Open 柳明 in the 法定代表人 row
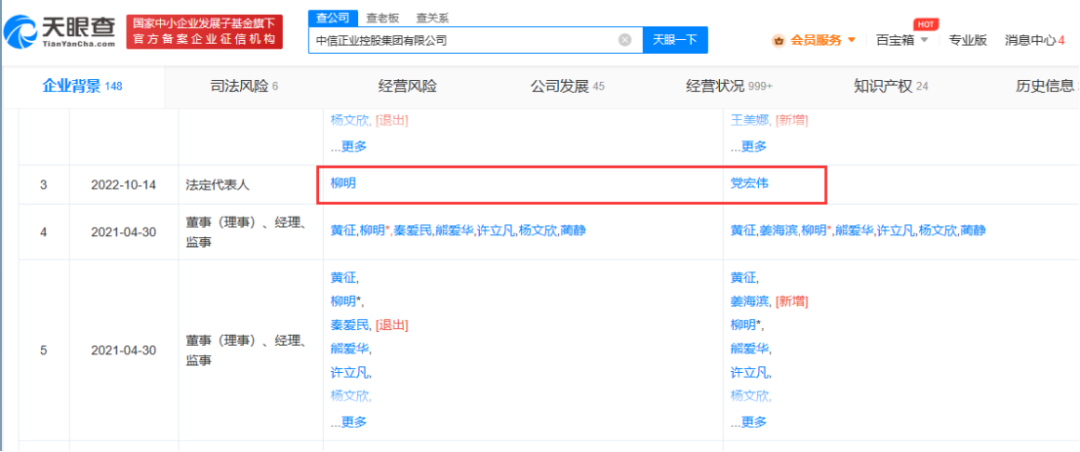 point(343,183)
